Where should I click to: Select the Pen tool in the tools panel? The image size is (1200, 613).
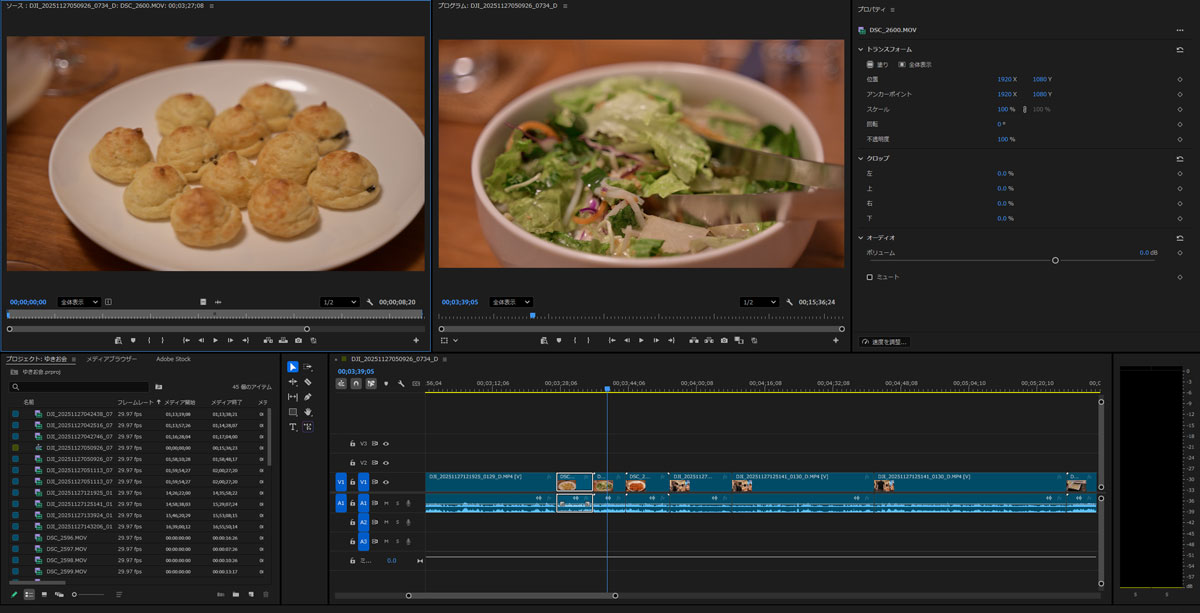point(308,397)
